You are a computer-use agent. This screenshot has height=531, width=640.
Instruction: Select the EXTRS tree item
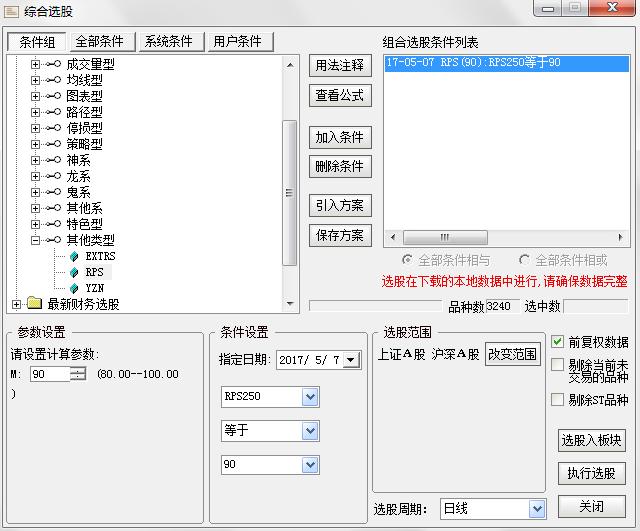click(x=100, y=256)
